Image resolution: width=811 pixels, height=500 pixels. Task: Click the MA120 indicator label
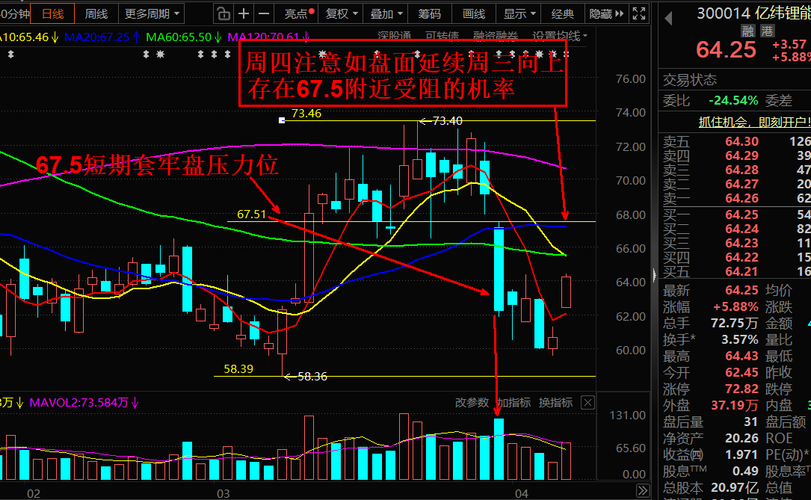pyautogui.click(x=268, y=37)
